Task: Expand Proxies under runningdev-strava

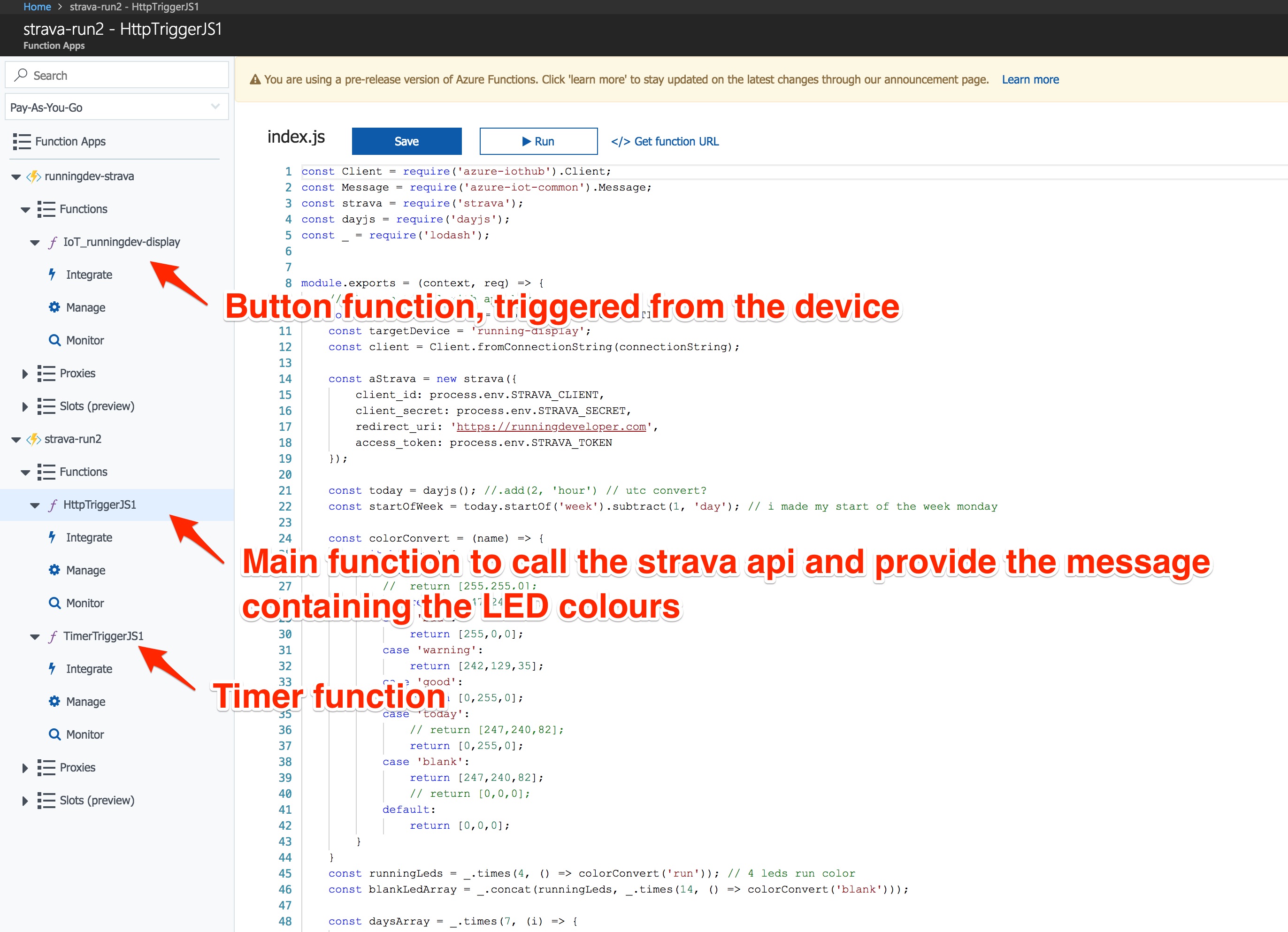Action: (x=25, y=374)
